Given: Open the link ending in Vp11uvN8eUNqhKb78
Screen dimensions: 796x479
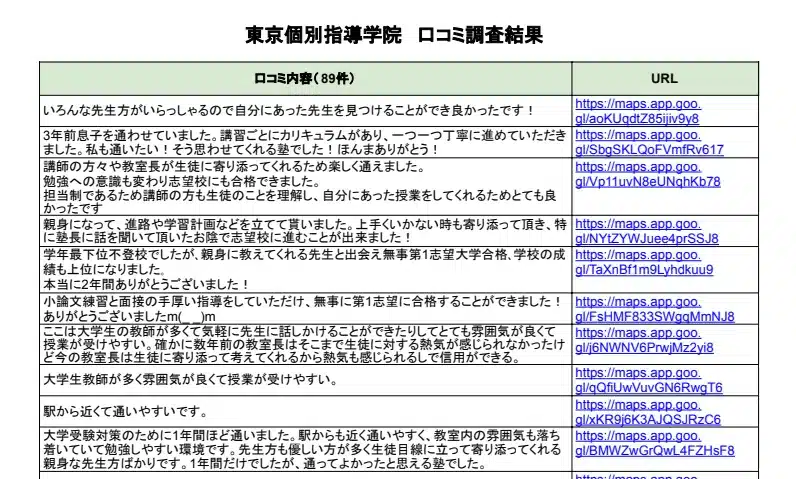Looking at the screenshot, I should 648,175.
